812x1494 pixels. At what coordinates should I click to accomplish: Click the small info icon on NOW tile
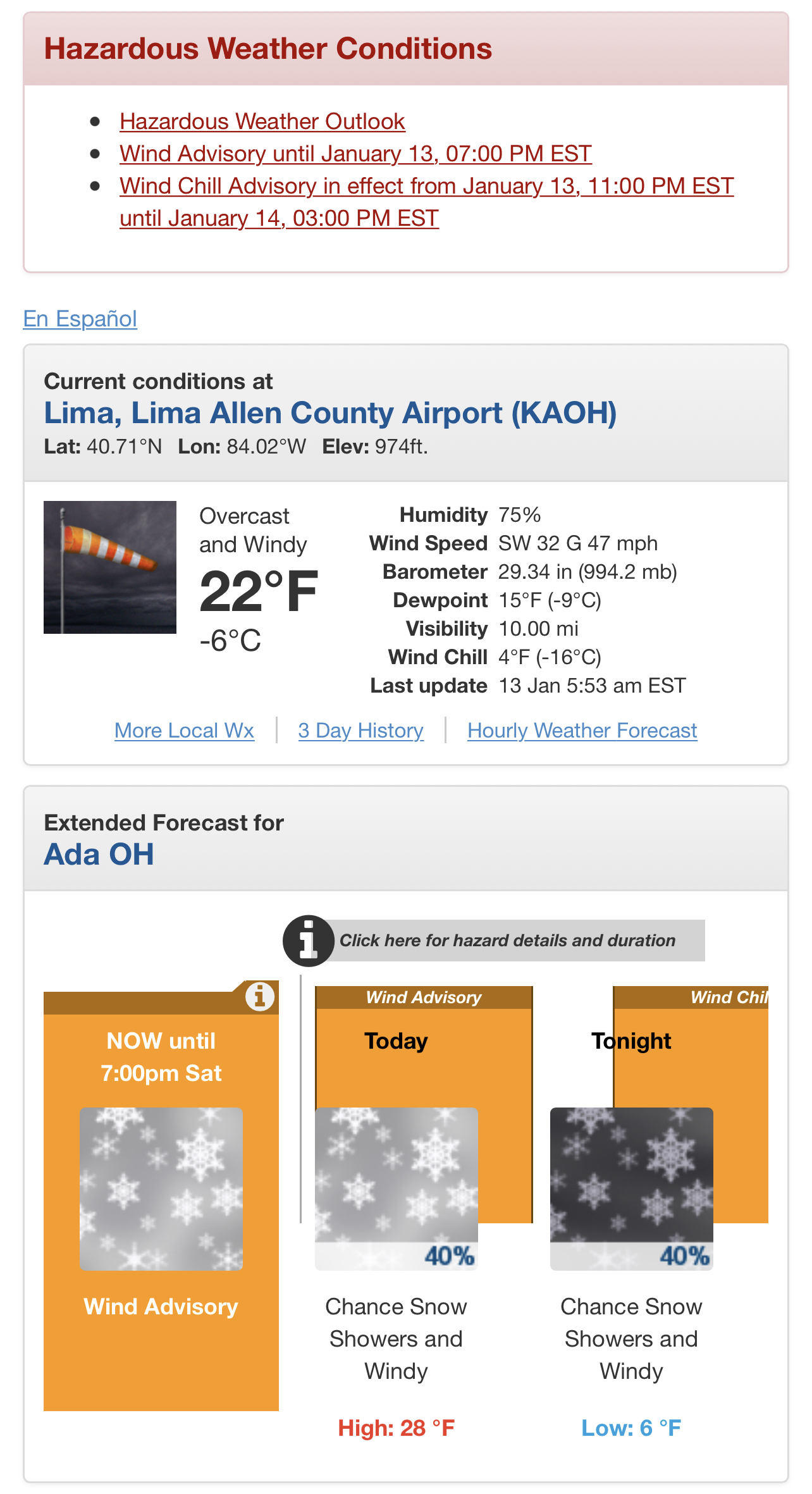pos(259,997)
